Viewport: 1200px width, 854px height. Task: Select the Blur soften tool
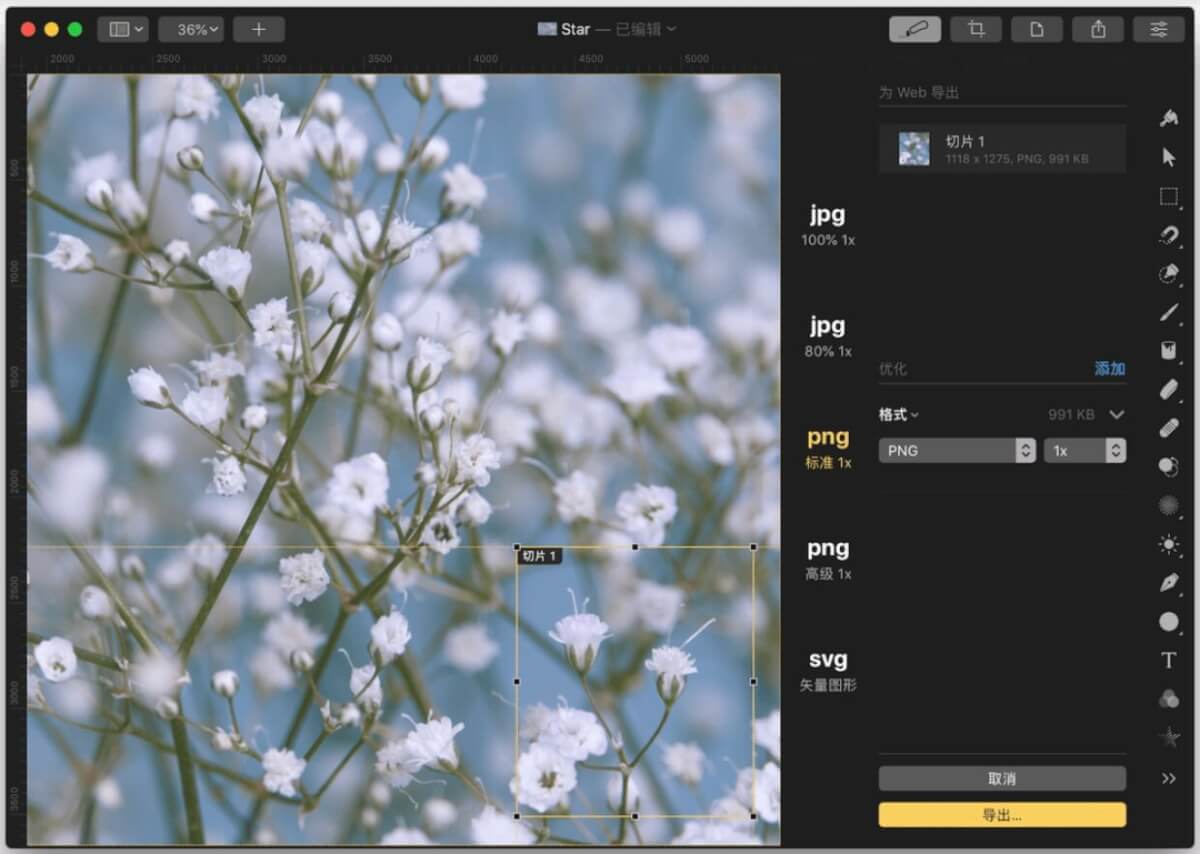tap(1168, 505)
